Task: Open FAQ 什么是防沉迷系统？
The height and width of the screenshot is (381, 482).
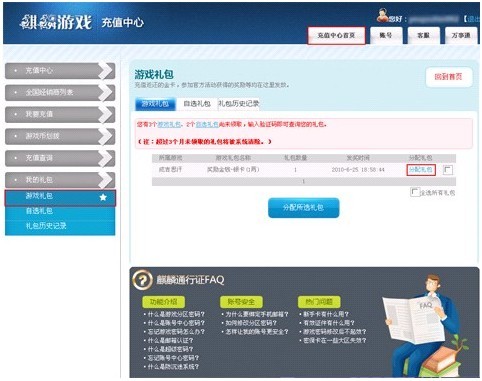Action: 173,367
